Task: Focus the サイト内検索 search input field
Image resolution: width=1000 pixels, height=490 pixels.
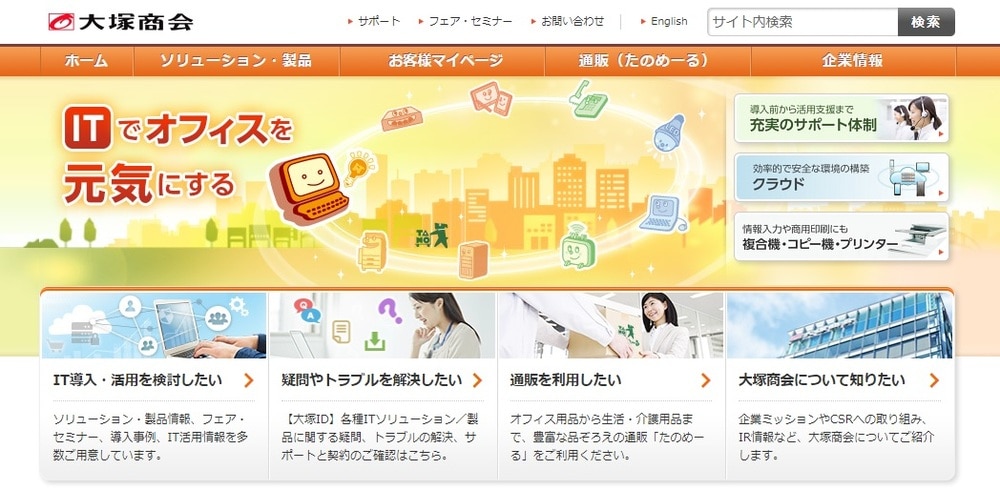Action: tap(803, 22)
